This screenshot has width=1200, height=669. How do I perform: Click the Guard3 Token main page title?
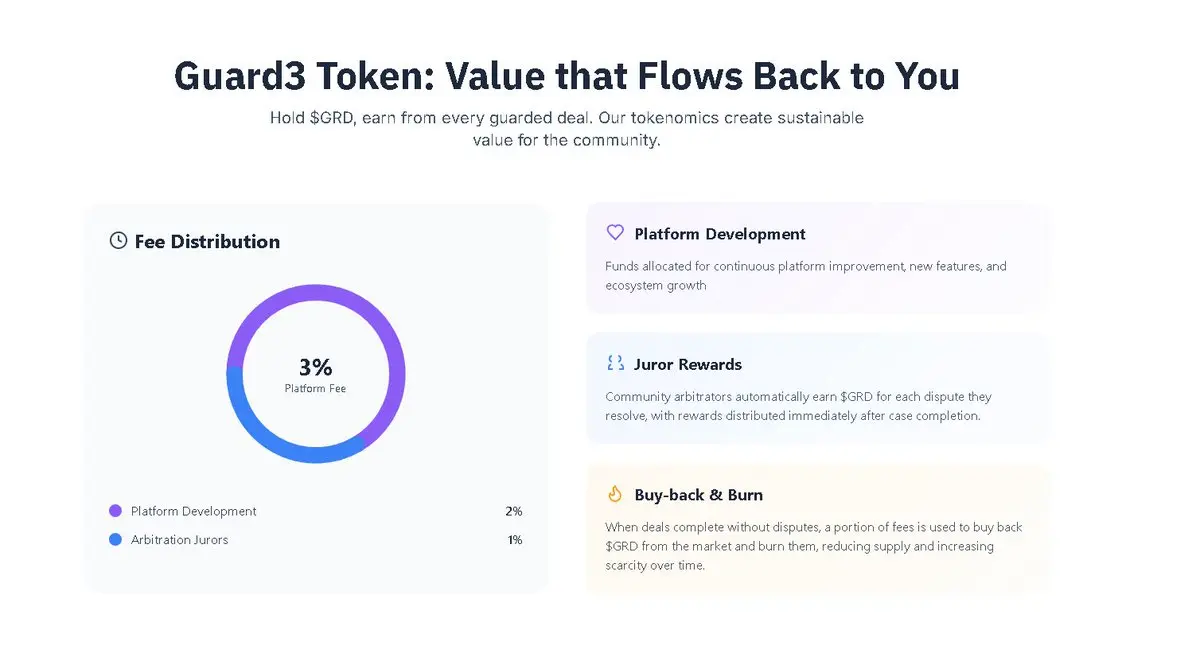566,77
